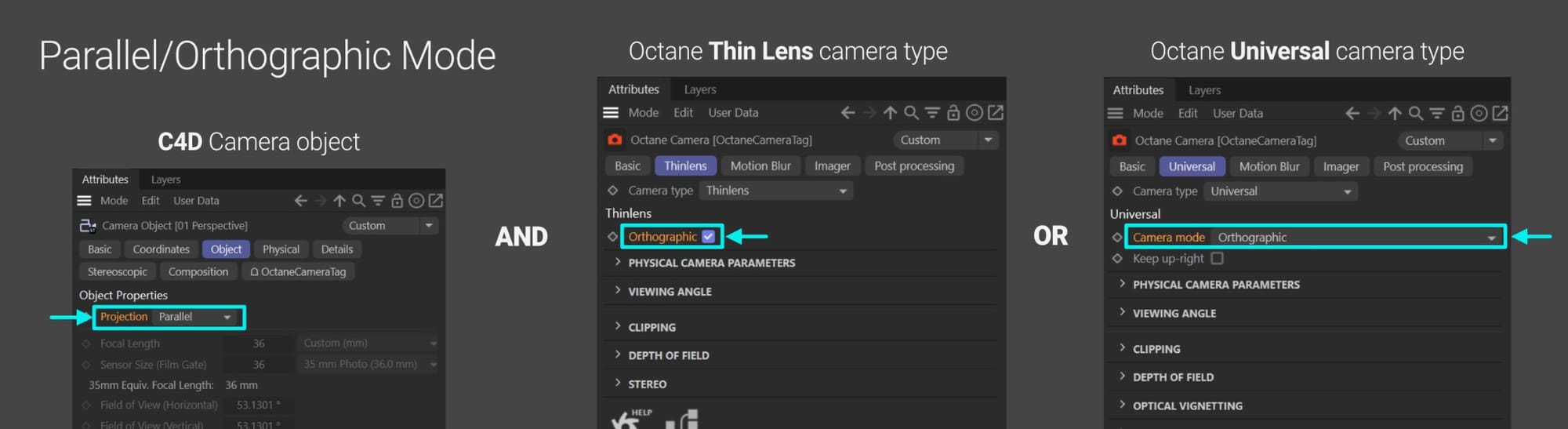The width and height of the screenshot is (1568, 429).
Task: Uncheck the Orthographic checkbox in Thinlens
Action: (709, 236)
